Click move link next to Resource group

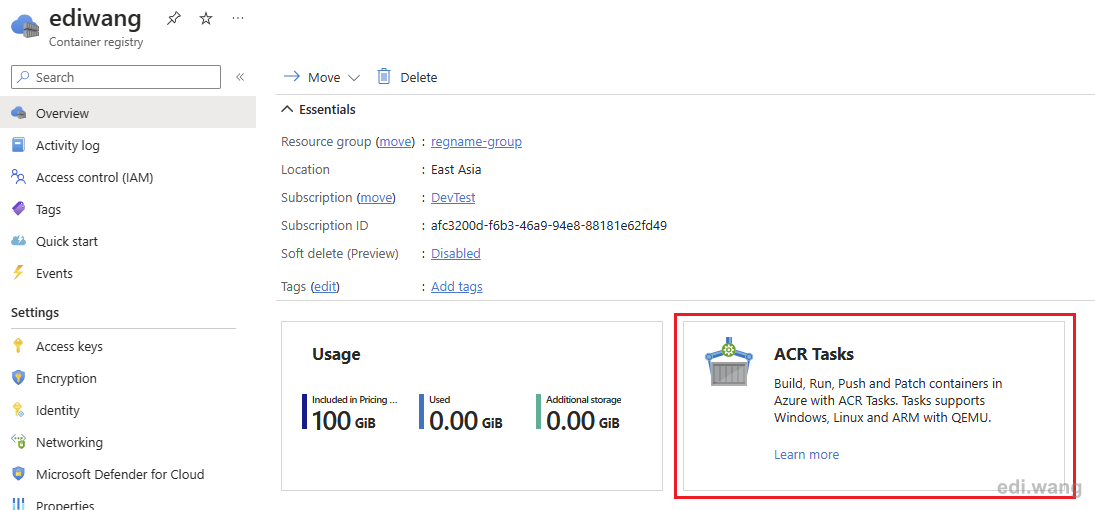click(396, 142)
